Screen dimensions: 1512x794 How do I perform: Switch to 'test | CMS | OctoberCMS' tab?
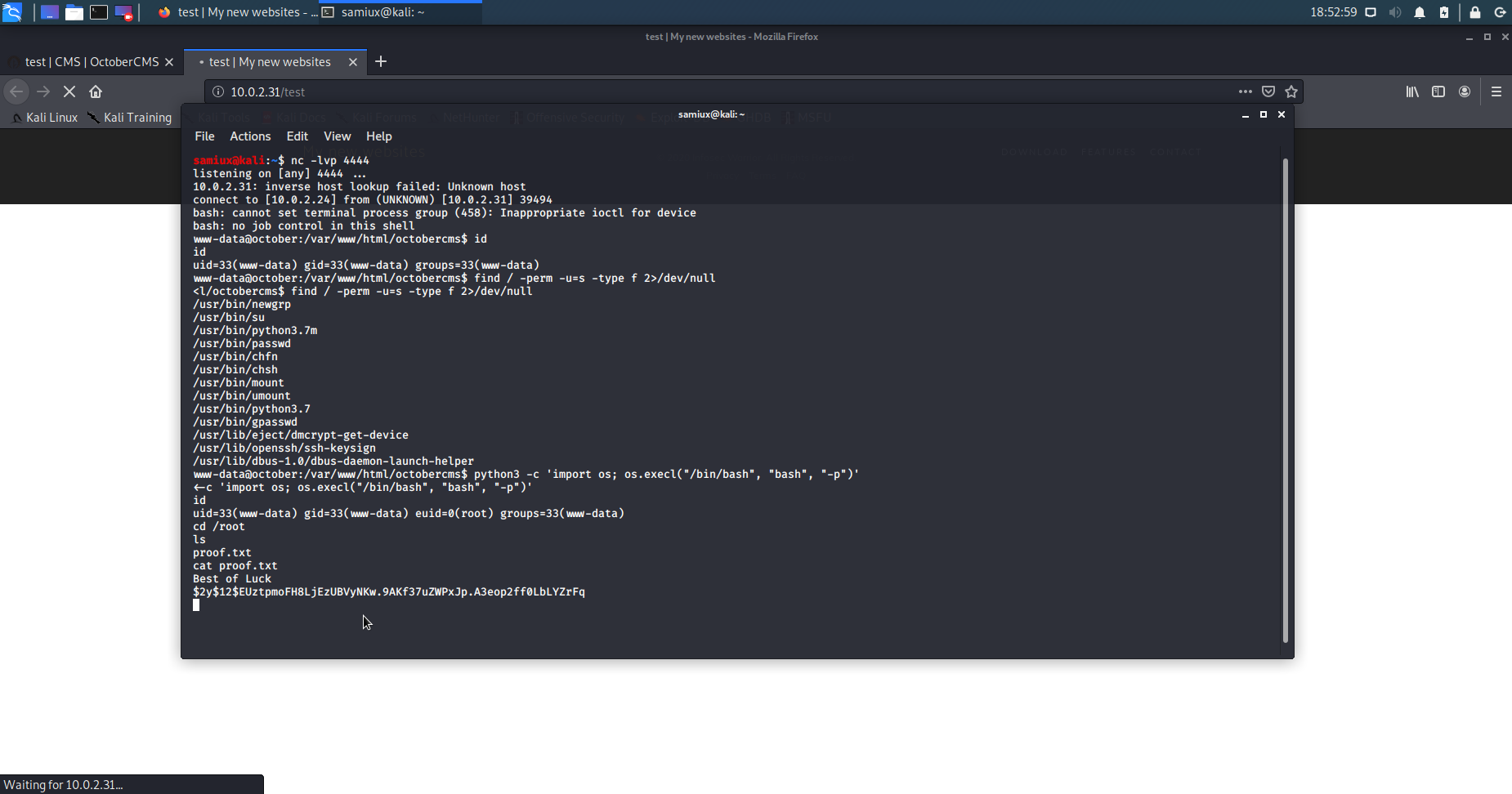(92, 62)
